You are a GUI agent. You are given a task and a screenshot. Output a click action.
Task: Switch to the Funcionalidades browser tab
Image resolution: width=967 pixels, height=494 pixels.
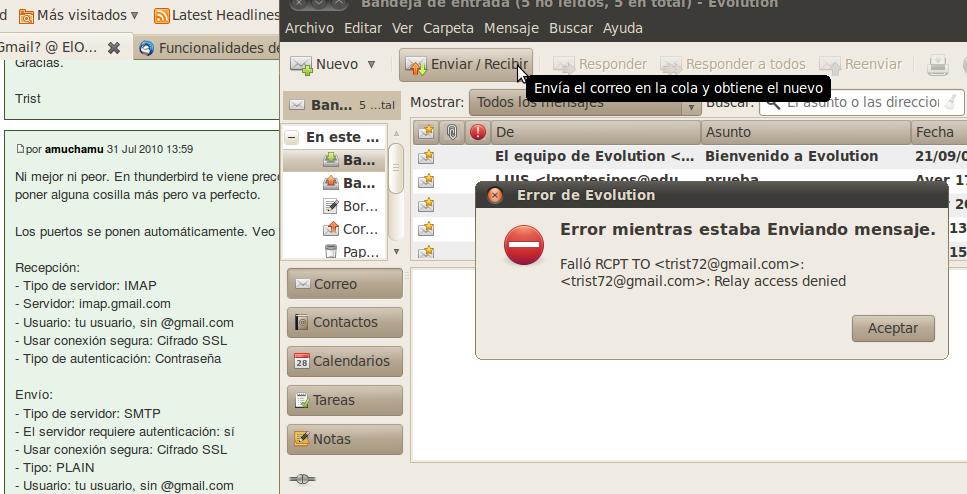tap(208, 48)
